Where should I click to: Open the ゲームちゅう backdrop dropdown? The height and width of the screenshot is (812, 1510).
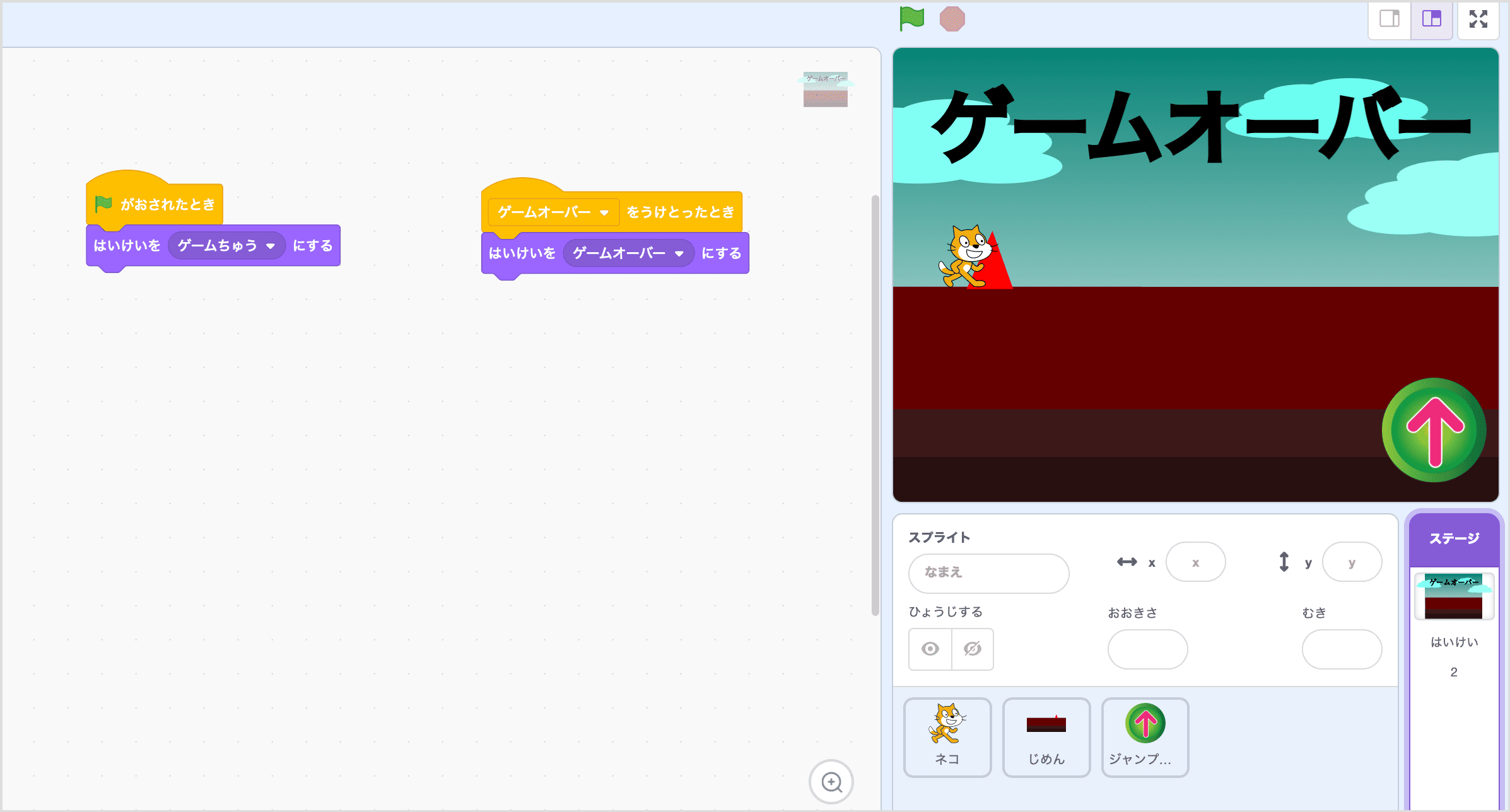point(226,246)
